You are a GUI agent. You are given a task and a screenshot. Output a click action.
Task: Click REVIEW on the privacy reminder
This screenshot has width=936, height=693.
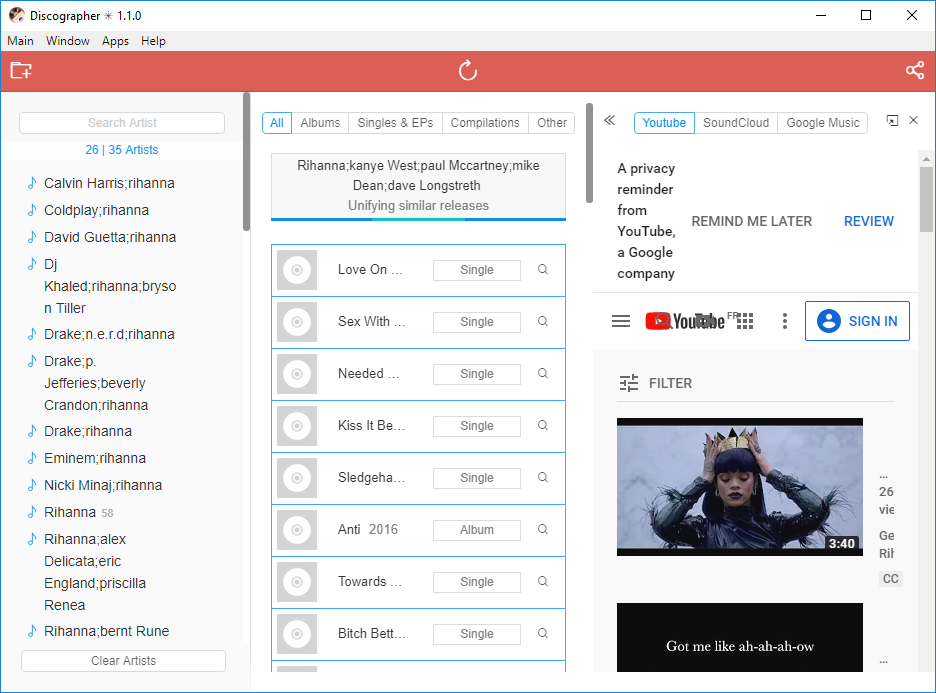pos(869,221)
